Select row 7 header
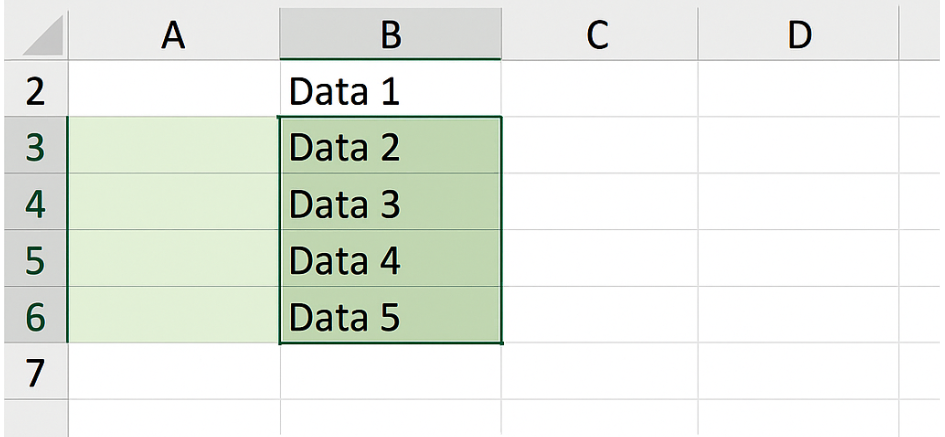The width and height of the screenshot is (945, 437). tap(36, 371)
